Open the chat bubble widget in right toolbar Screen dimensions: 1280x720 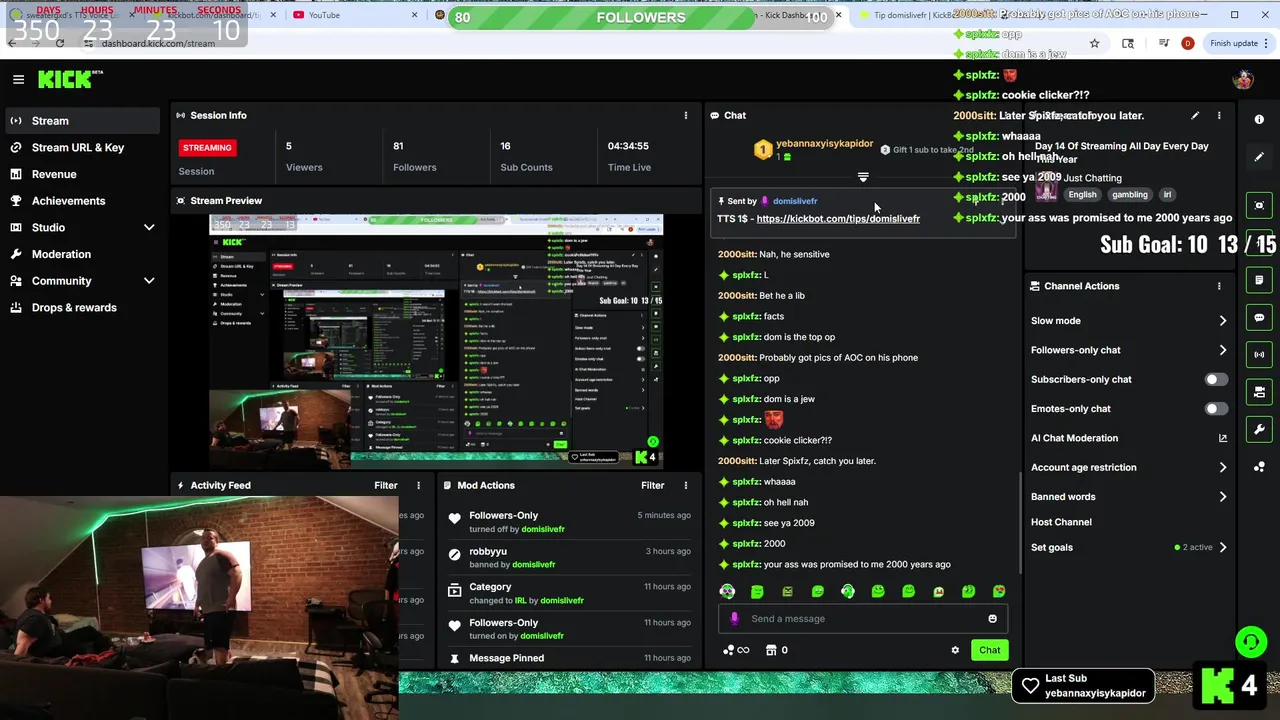click(x=1259, y=318)
